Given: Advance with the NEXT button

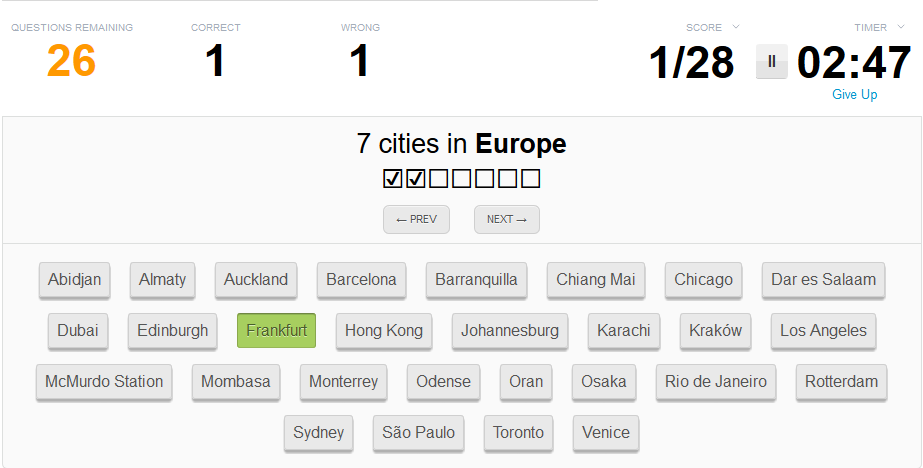Looking at the screenshot, I should click(x=507, y=220).
